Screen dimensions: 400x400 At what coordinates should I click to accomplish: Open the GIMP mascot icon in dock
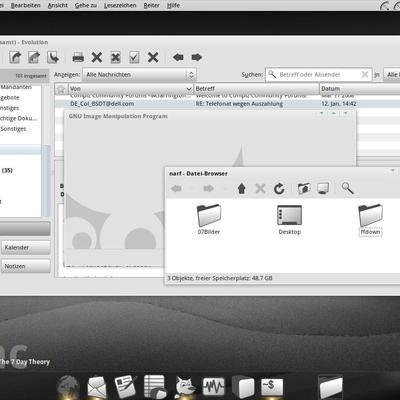point(185,387)
